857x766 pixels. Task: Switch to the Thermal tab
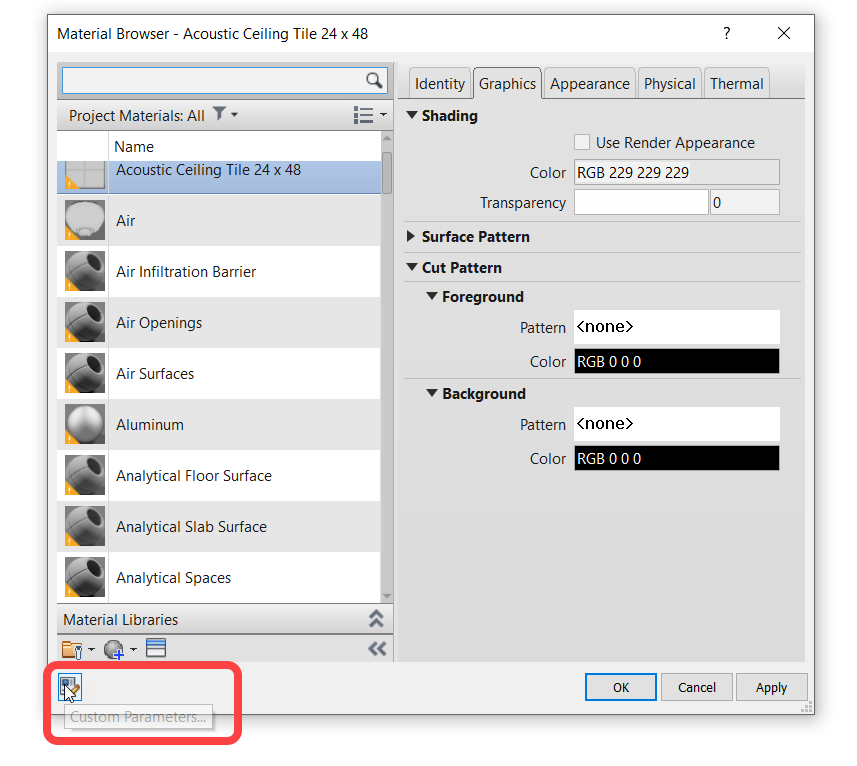coord(737,84)
